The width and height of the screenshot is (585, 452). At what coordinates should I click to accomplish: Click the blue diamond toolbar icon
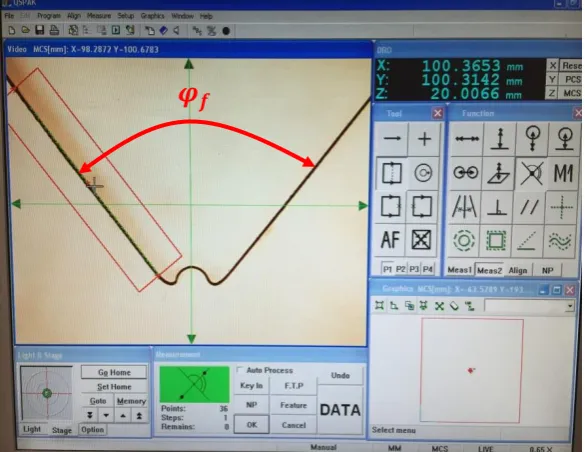pyautogui.click(x=163, y=31)
